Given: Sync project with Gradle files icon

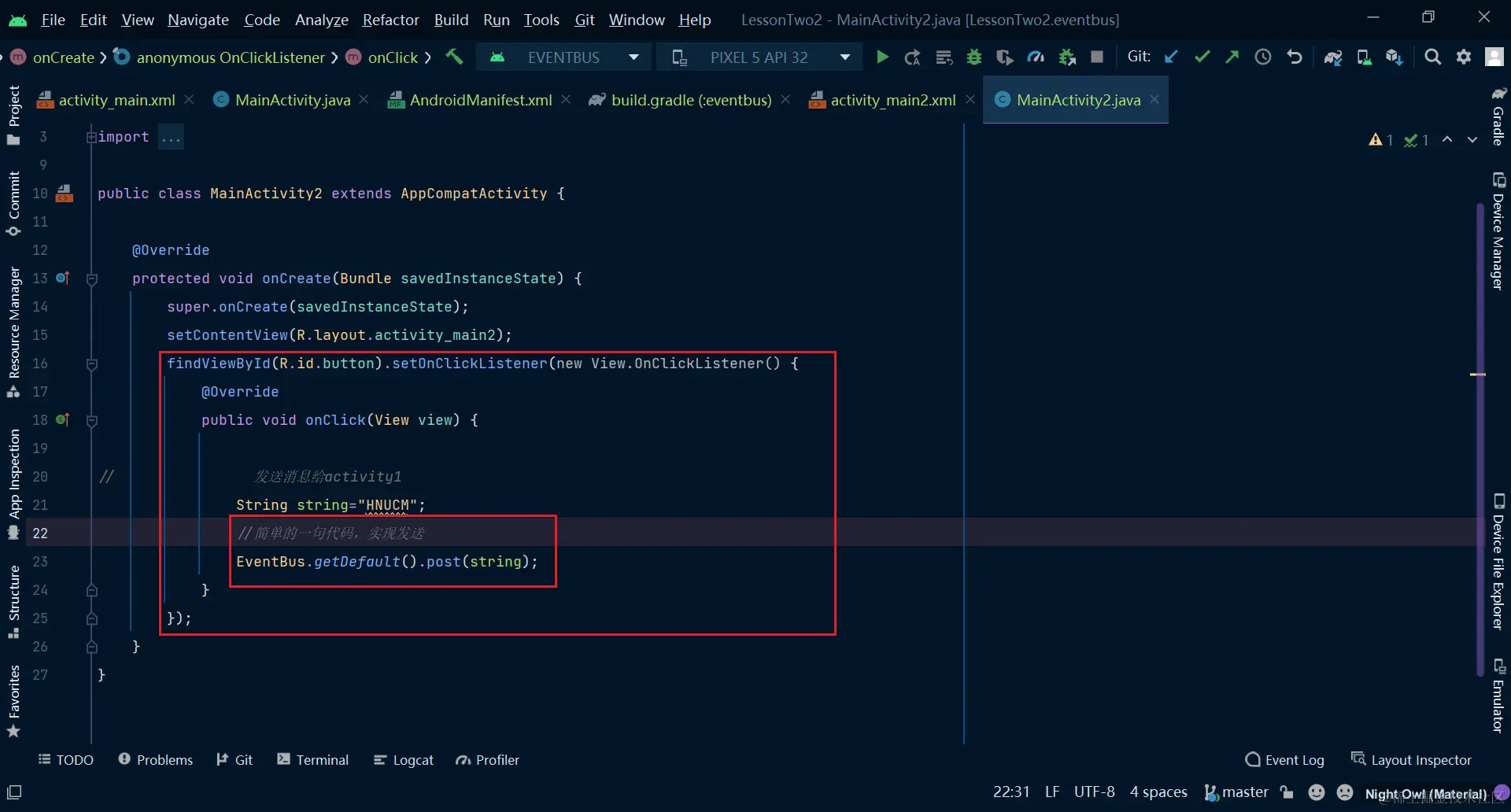Looking at the screenshot, I should [x=1333, y=57].
